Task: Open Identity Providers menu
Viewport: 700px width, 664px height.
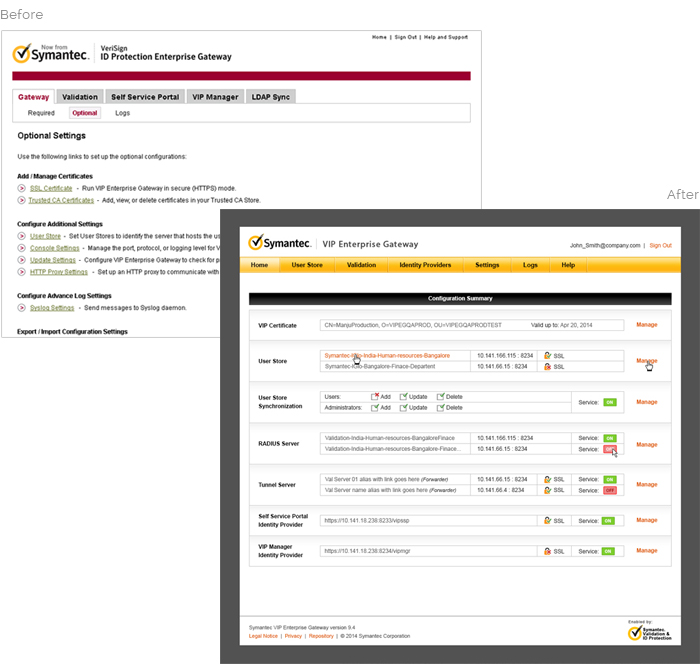Action: (425, 265)
